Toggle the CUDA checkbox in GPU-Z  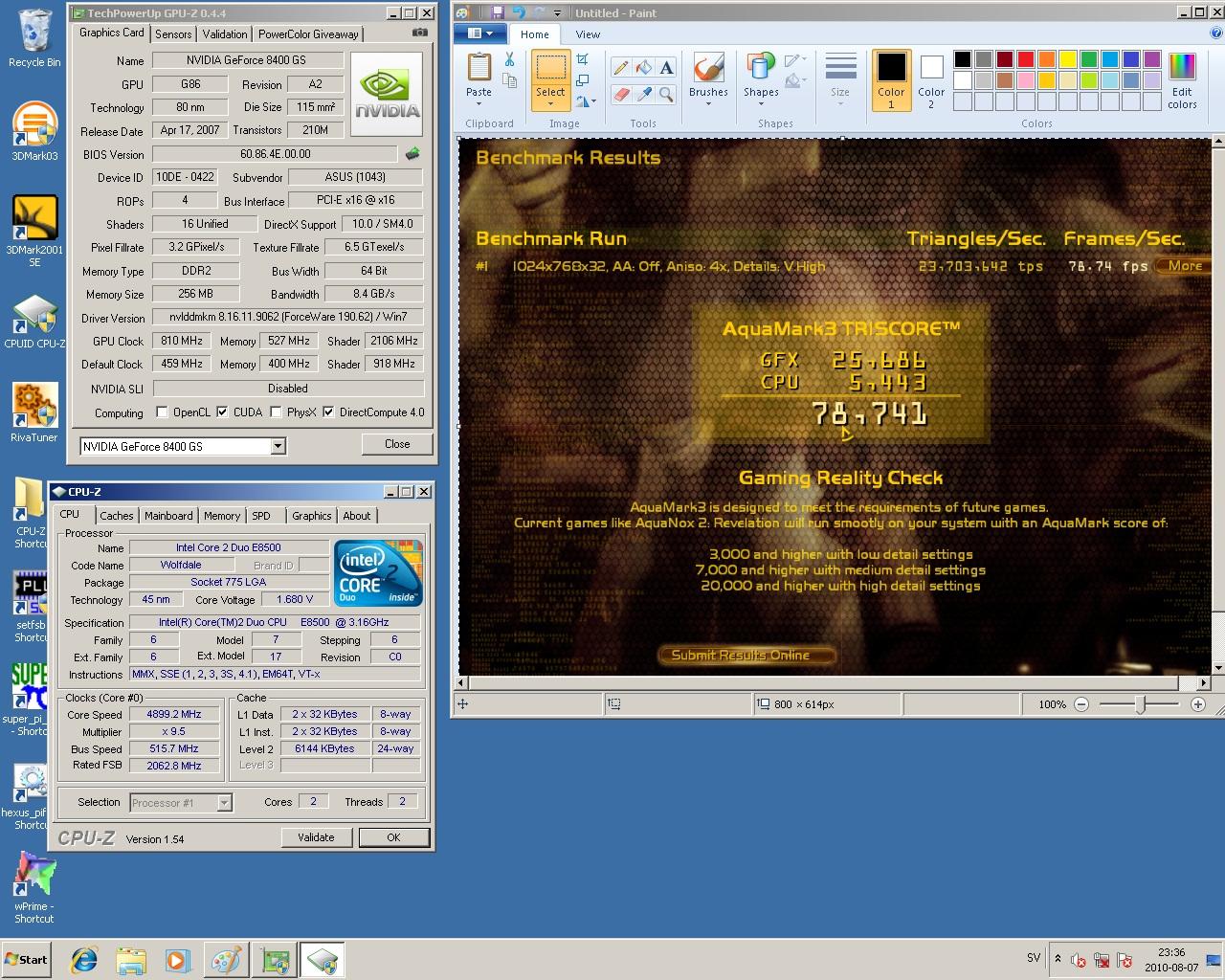click(x=222, y=412)
